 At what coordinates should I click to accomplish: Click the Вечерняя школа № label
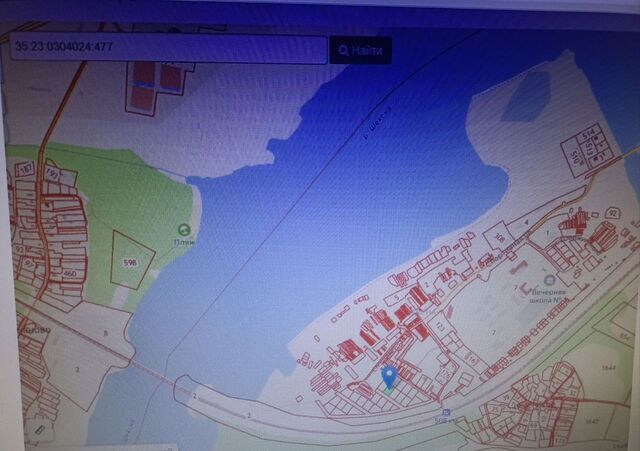click(548, 296)
